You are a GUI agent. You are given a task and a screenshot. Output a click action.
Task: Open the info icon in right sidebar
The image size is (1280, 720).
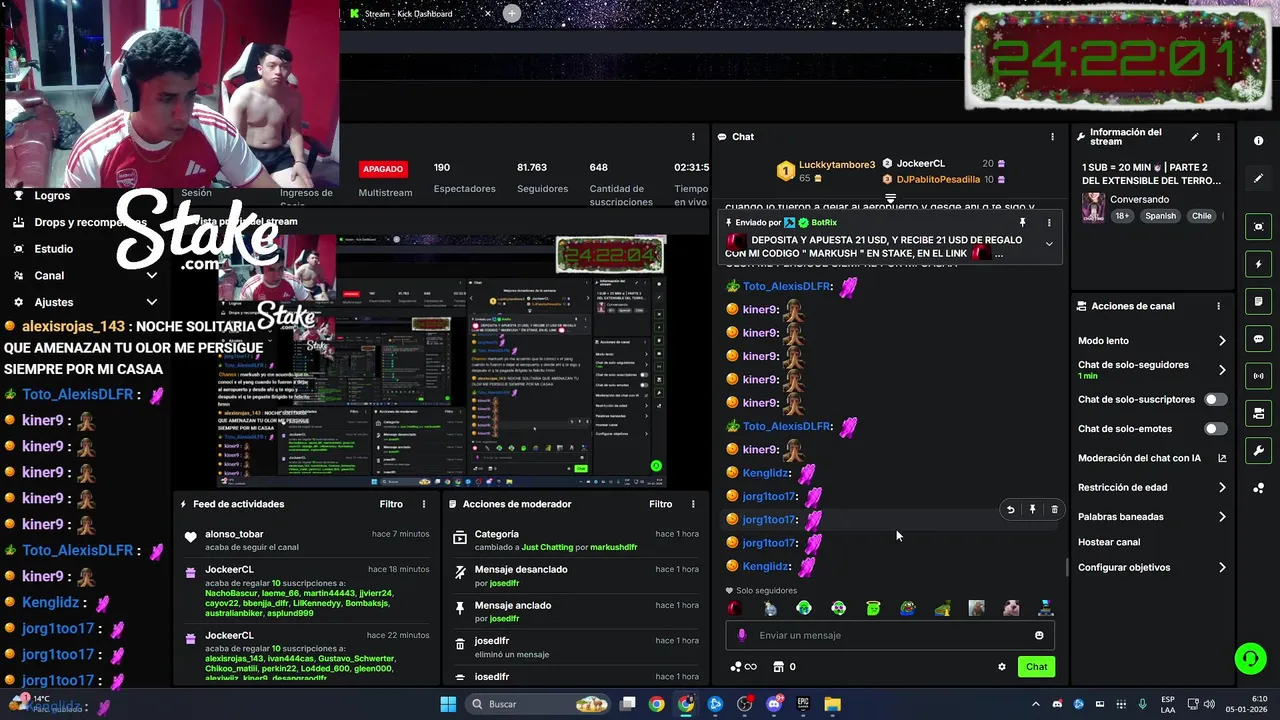point(1258,141)
